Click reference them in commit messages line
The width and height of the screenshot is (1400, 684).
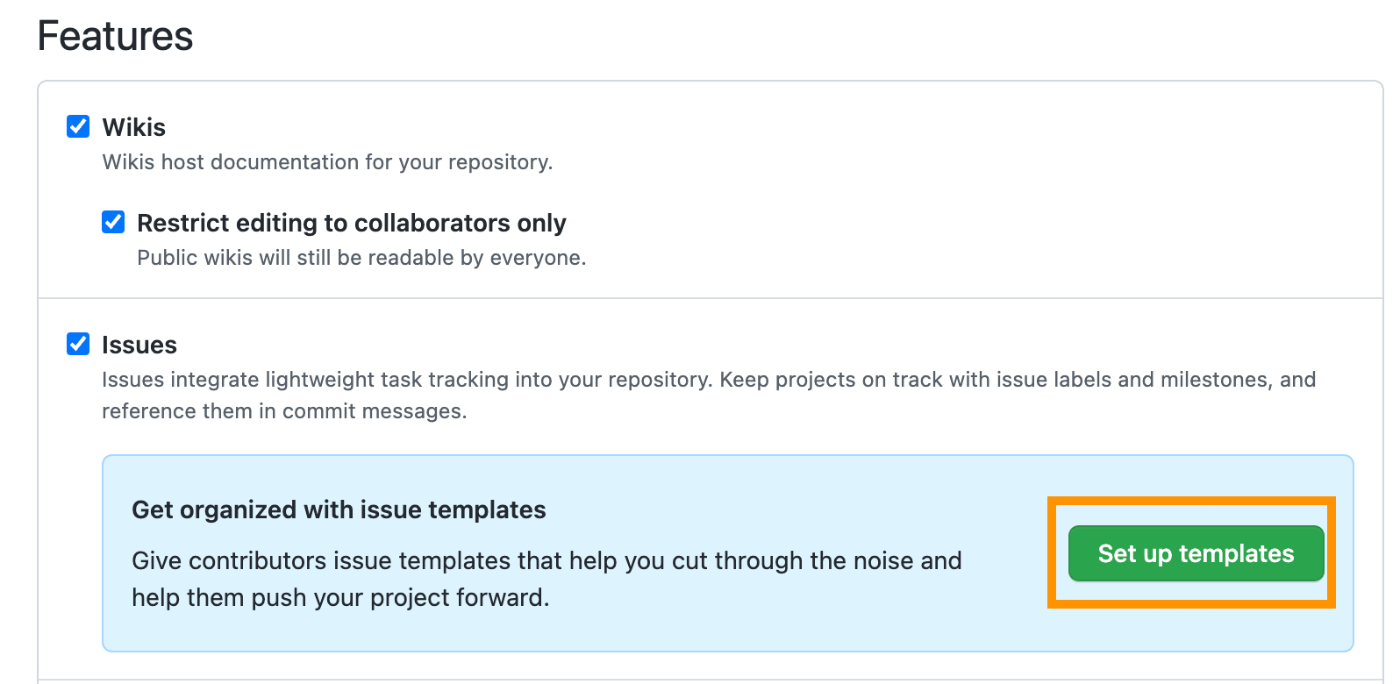pyautogui.click(x=284, y=411)
